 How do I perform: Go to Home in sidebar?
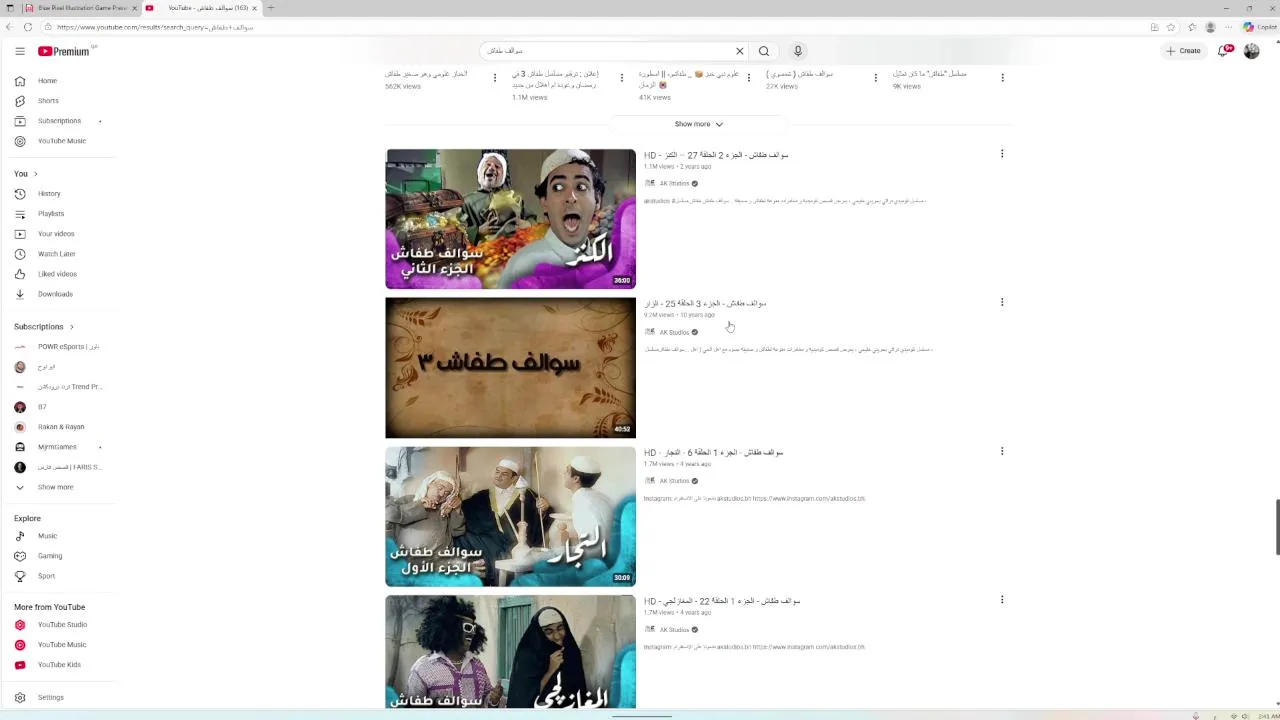coord(47,81)
